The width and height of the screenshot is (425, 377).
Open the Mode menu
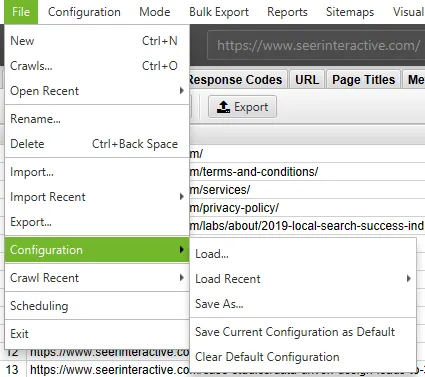pyautogui.click(x=155, y=12)
